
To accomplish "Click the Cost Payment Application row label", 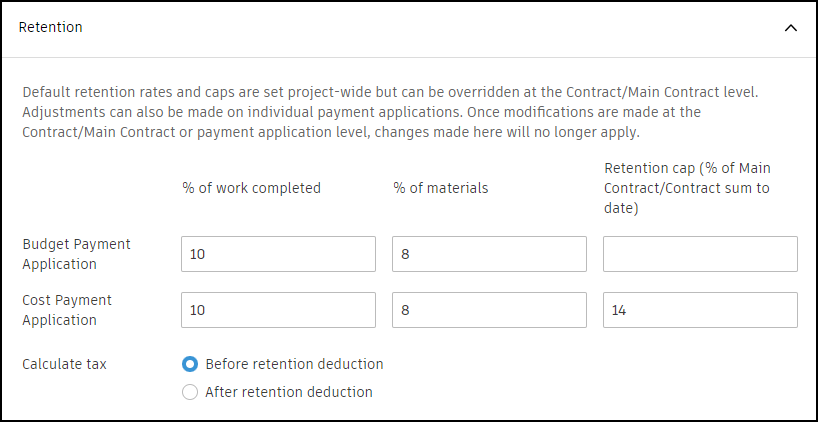I will (67, 310).
